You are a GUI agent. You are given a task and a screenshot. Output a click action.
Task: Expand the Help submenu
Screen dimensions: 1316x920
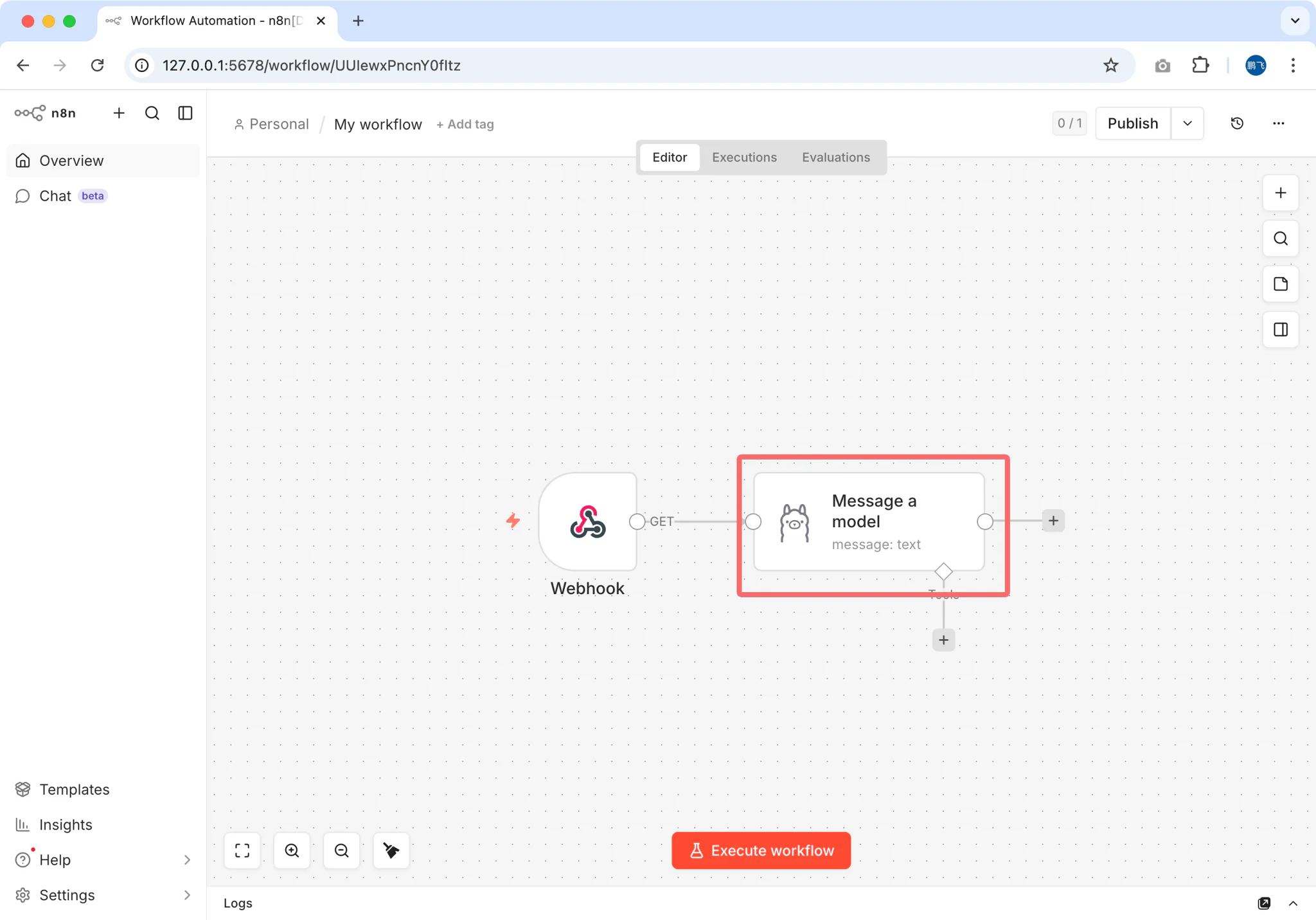tap(187, 860)
